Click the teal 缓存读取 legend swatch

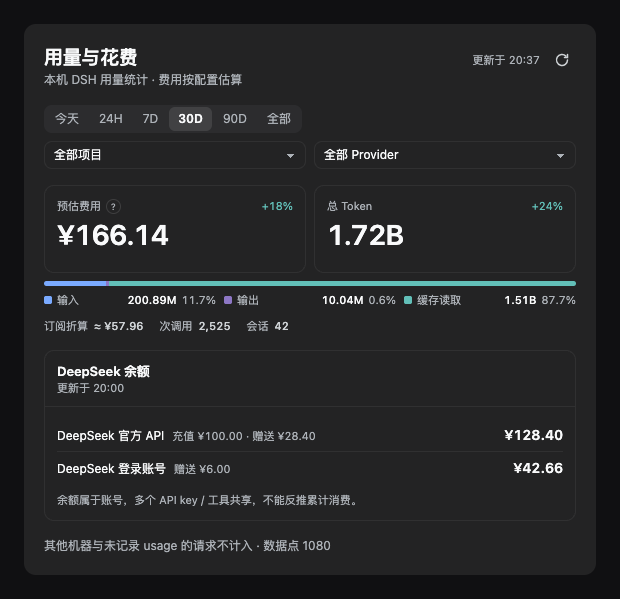[408, 300]
